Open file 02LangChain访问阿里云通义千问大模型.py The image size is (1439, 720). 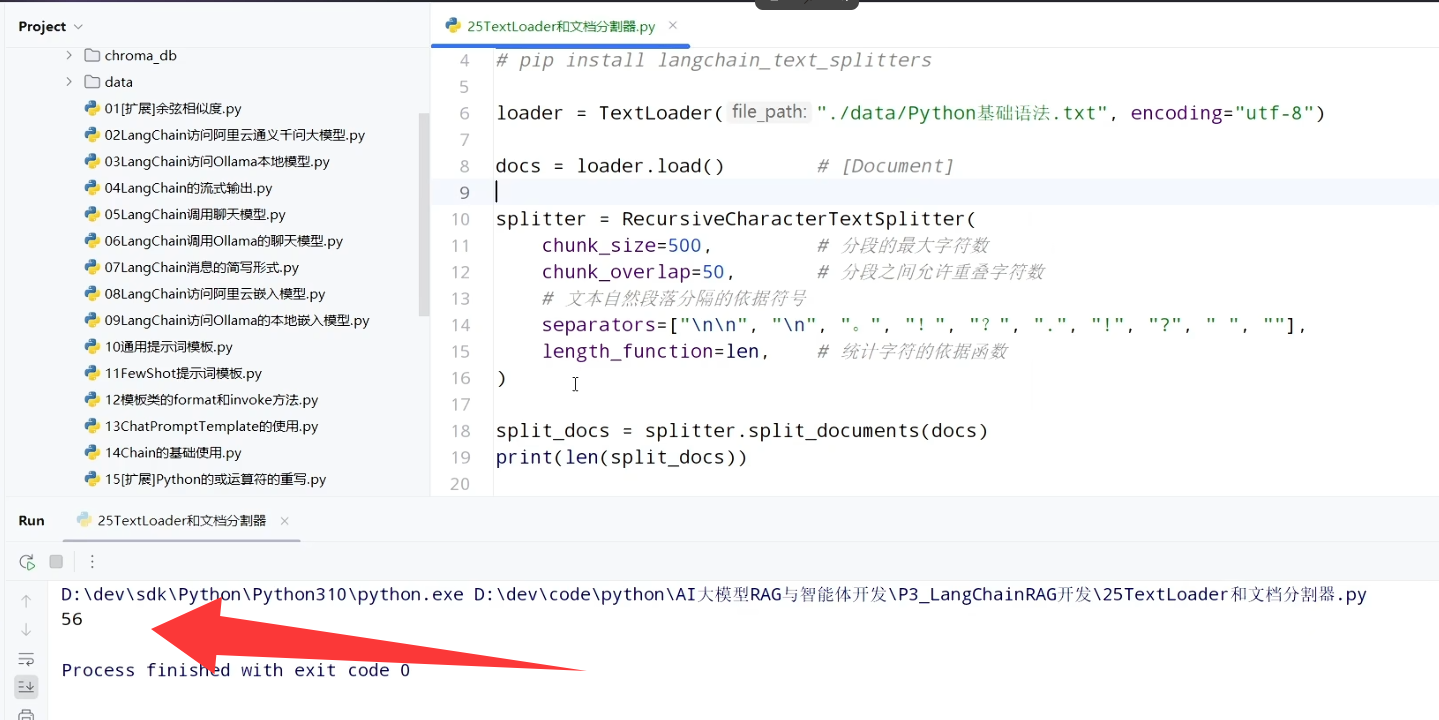[225, 135]
